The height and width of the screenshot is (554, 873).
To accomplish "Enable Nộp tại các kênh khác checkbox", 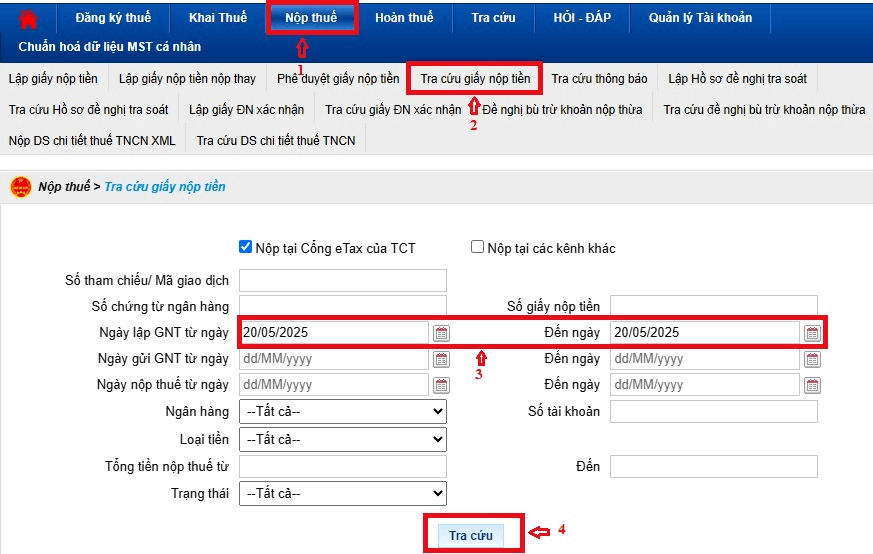I will tap(477, 247).
